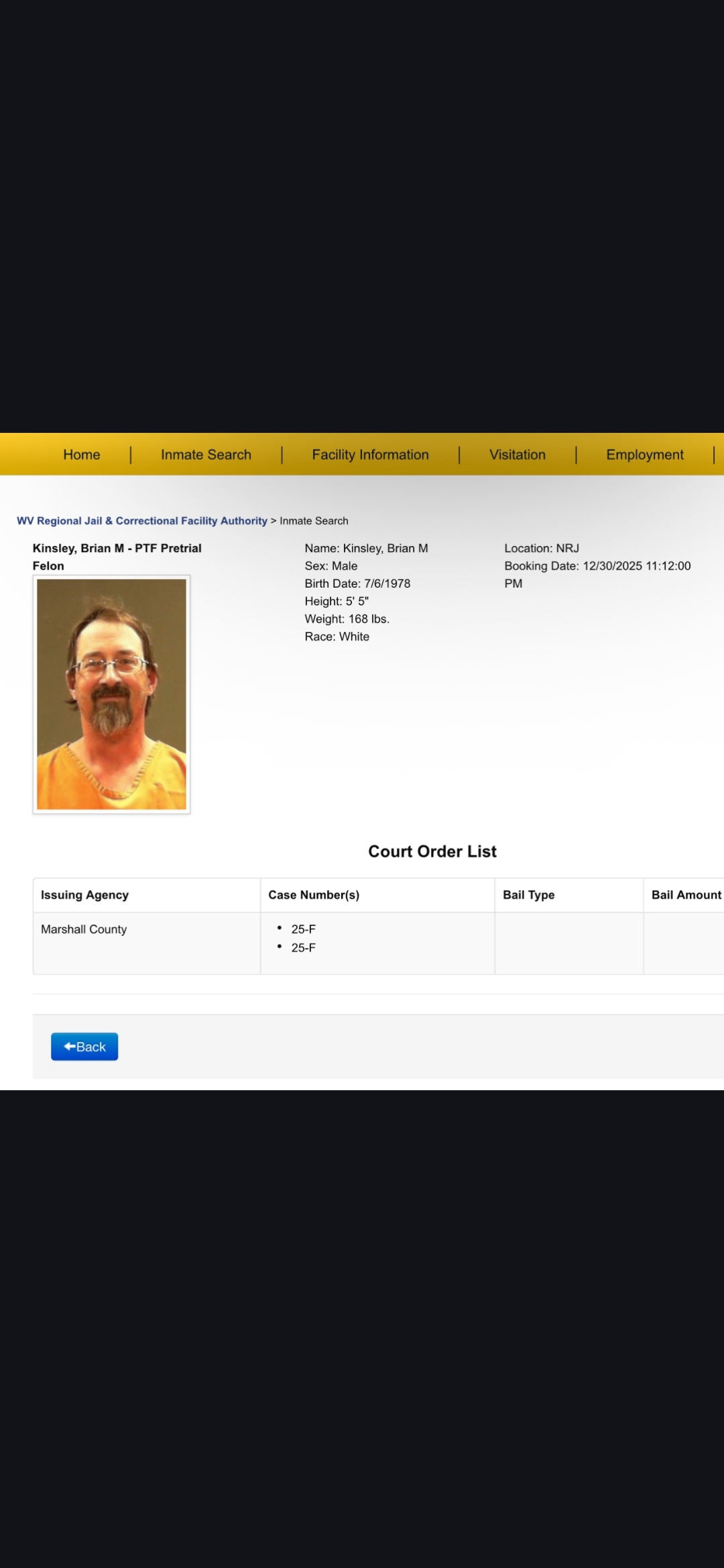Go to Facility Information page
This screenshot has height=1568, width=724.
(370, 455)
